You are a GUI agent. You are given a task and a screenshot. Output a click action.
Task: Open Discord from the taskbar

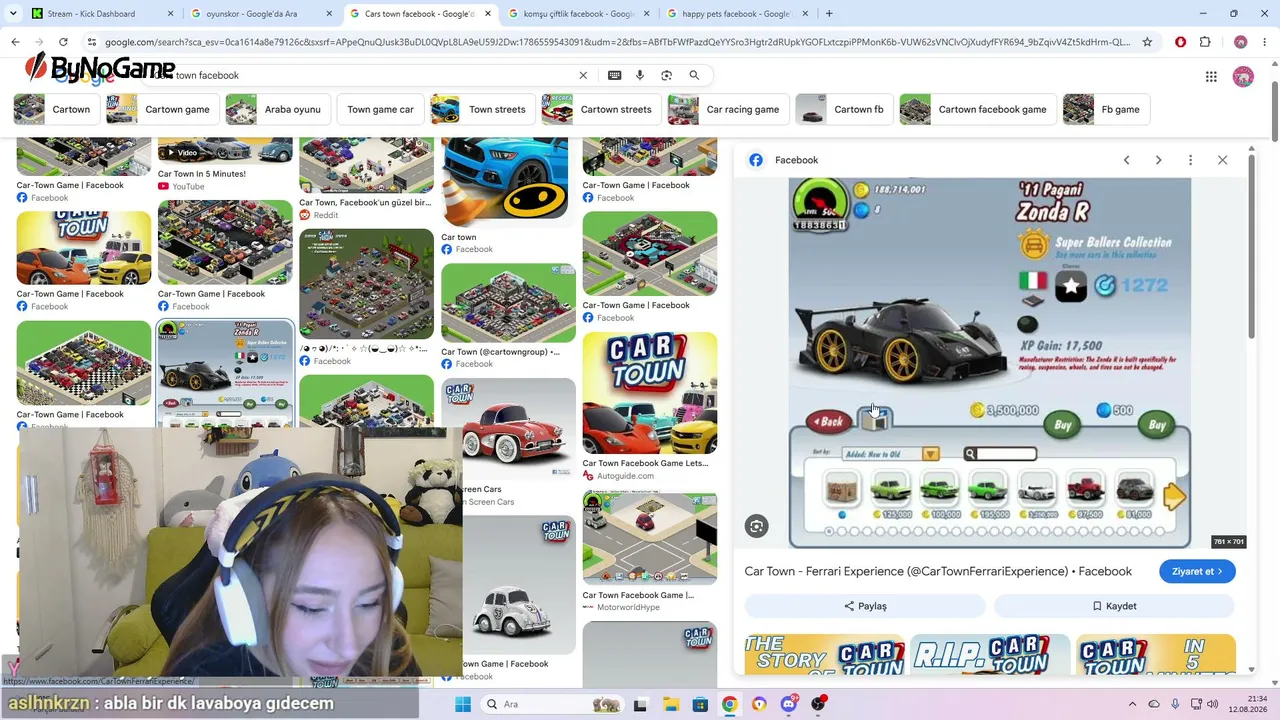click(789, 704)
